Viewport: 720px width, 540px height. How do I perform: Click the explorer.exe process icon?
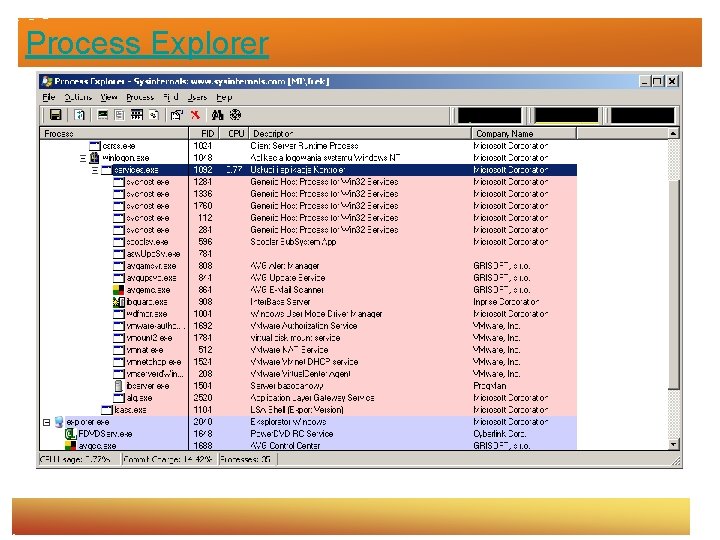[59, 422]
